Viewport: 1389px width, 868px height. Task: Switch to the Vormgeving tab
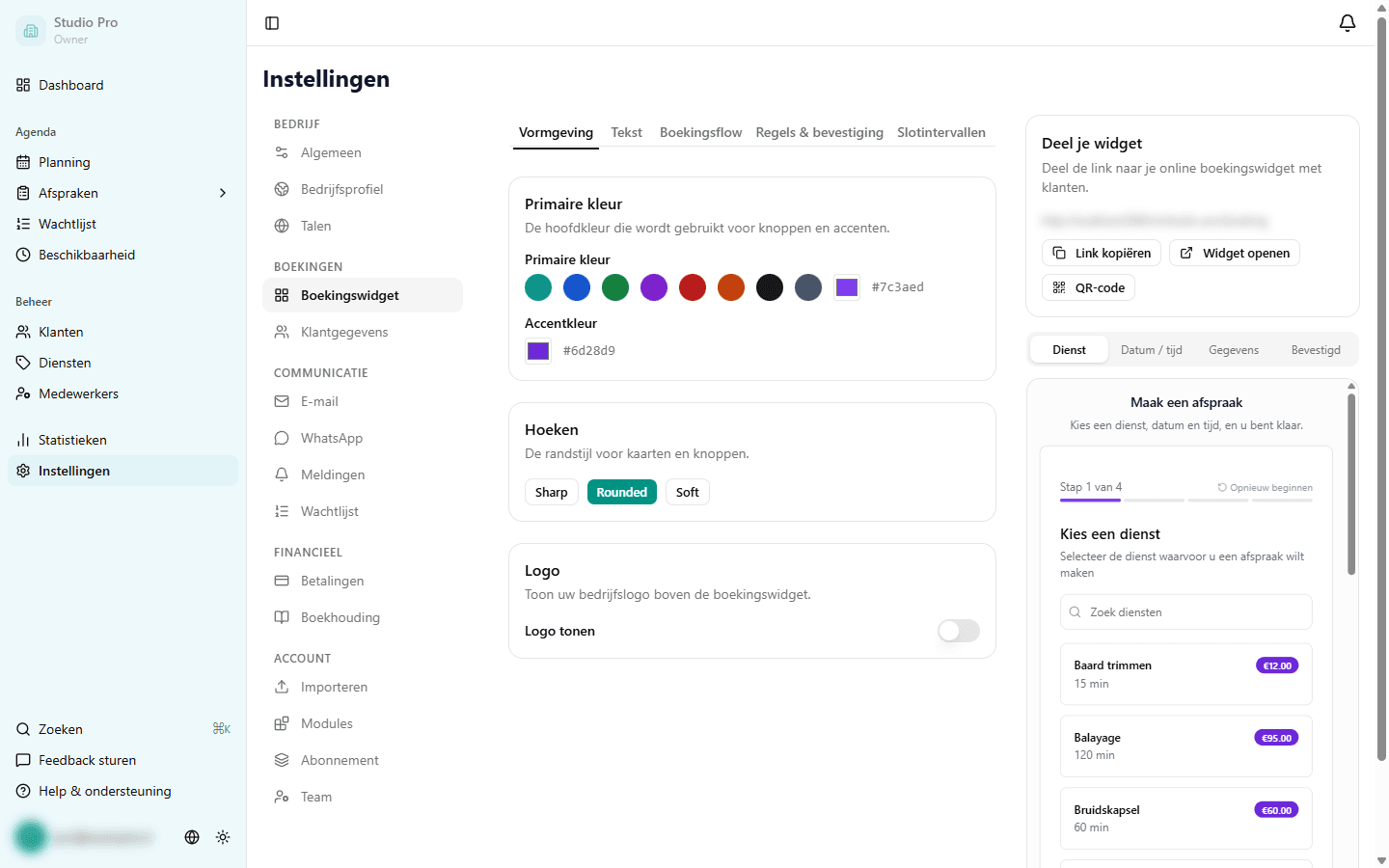click(556, 133)
